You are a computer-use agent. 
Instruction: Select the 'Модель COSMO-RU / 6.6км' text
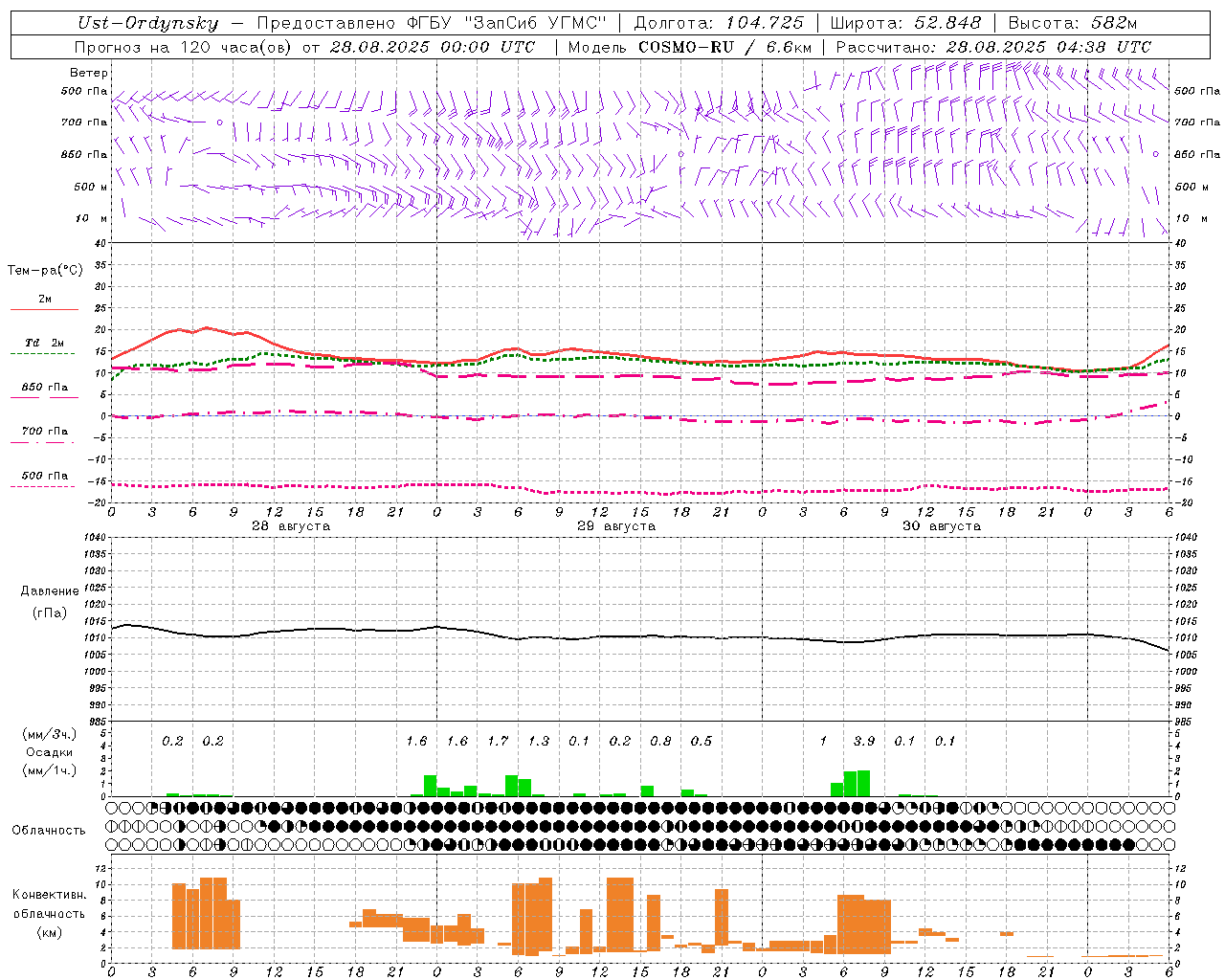(x=690, y=47)
